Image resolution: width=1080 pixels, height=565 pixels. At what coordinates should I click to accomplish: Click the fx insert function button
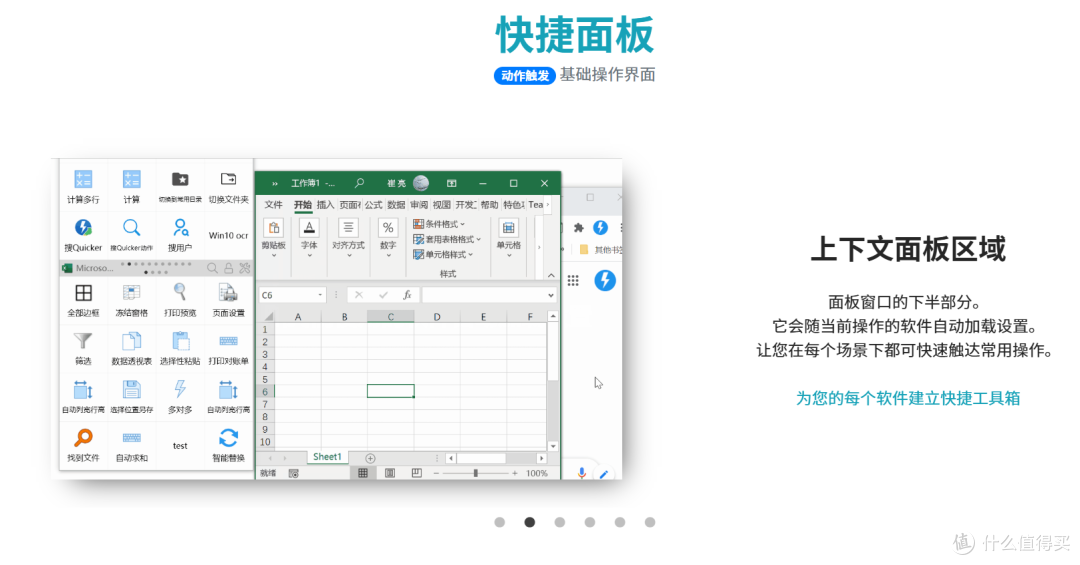(407, 295)
